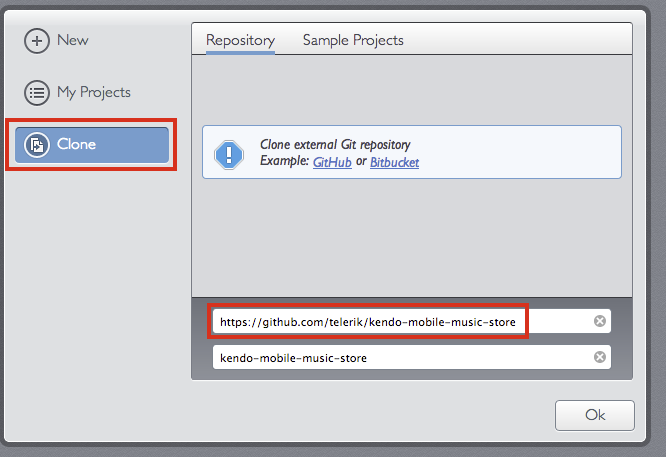Click the 'Example:' text in info box
666x457 pixels.
(284, 161)
